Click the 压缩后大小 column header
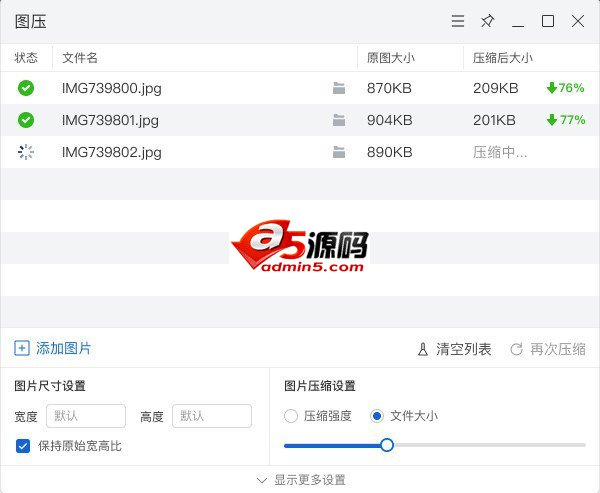The width and height of the screenshot is (600, 493). click(x=503, y=58)
